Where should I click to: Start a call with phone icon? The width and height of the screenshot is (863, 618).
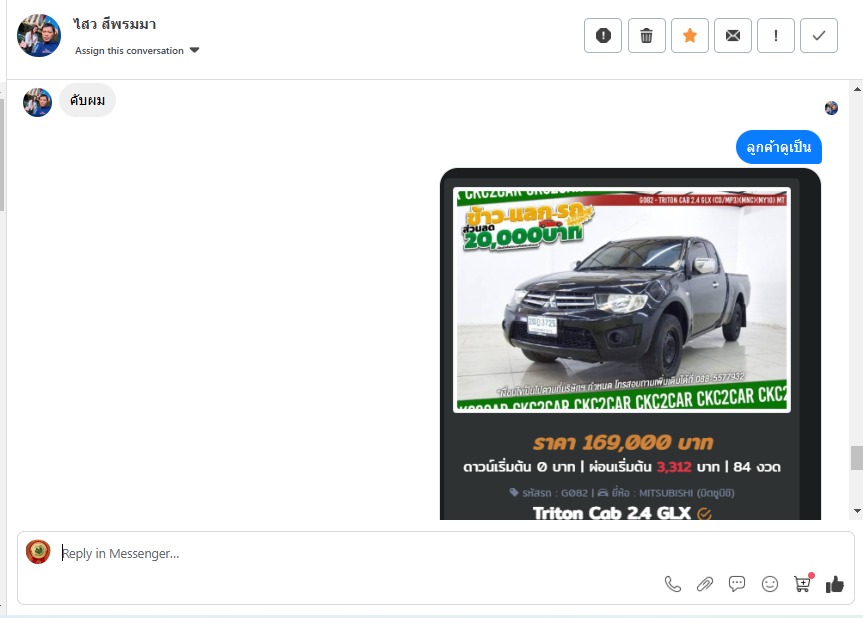[x=673, y=584]
